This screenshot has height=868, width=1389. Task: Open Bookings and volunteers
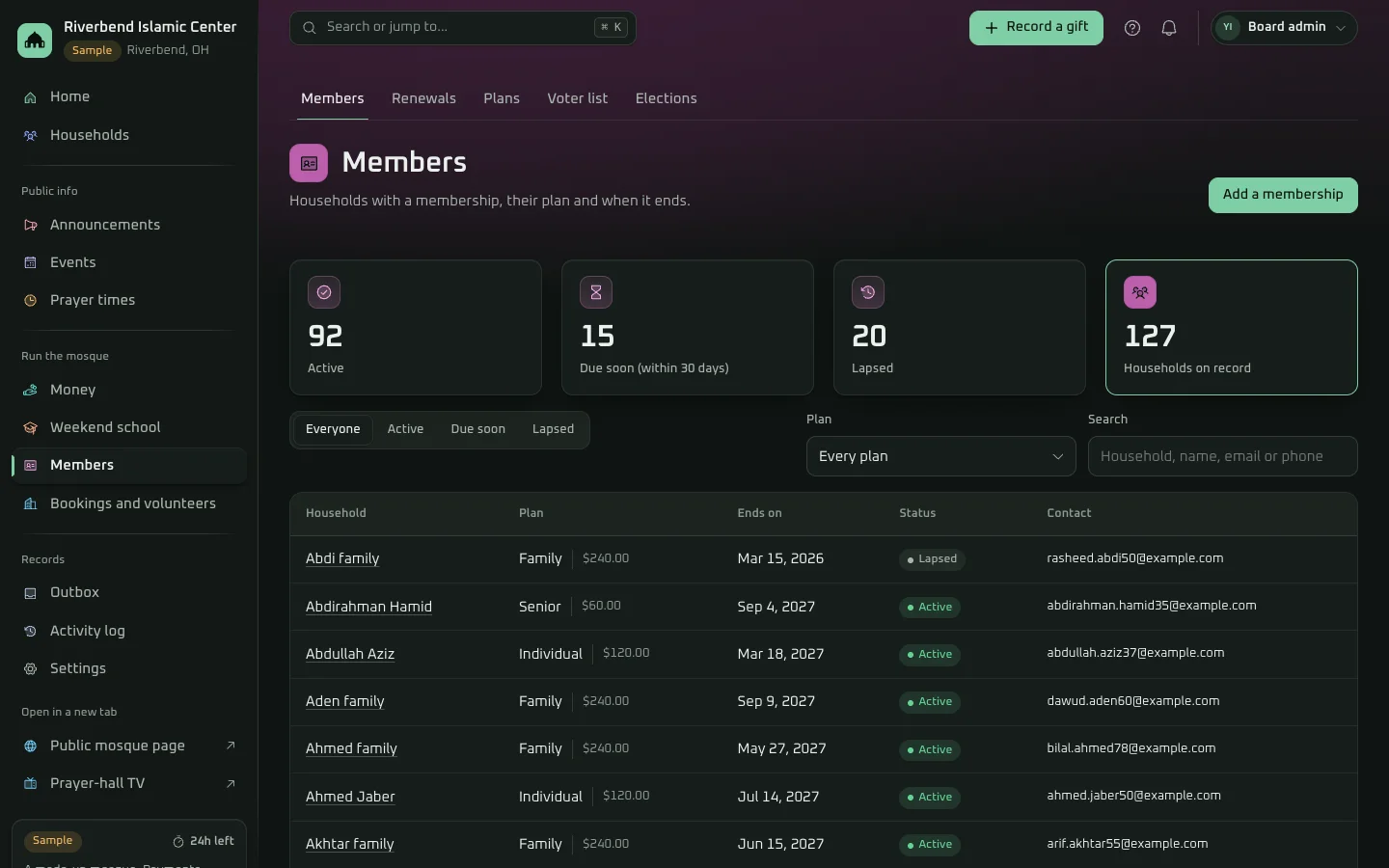[129, 503]
